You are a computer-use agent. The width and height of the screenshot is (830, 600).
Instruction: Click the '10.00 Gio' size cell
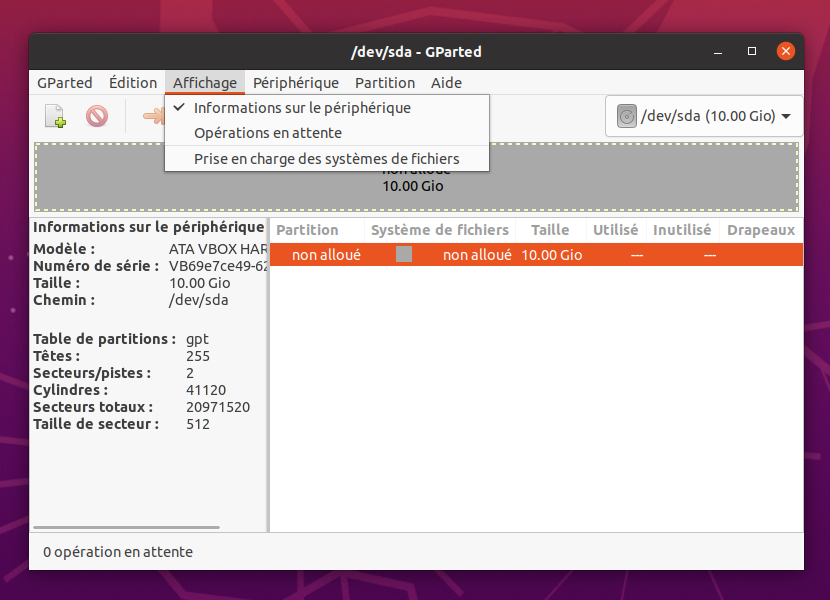coord(552,255)
